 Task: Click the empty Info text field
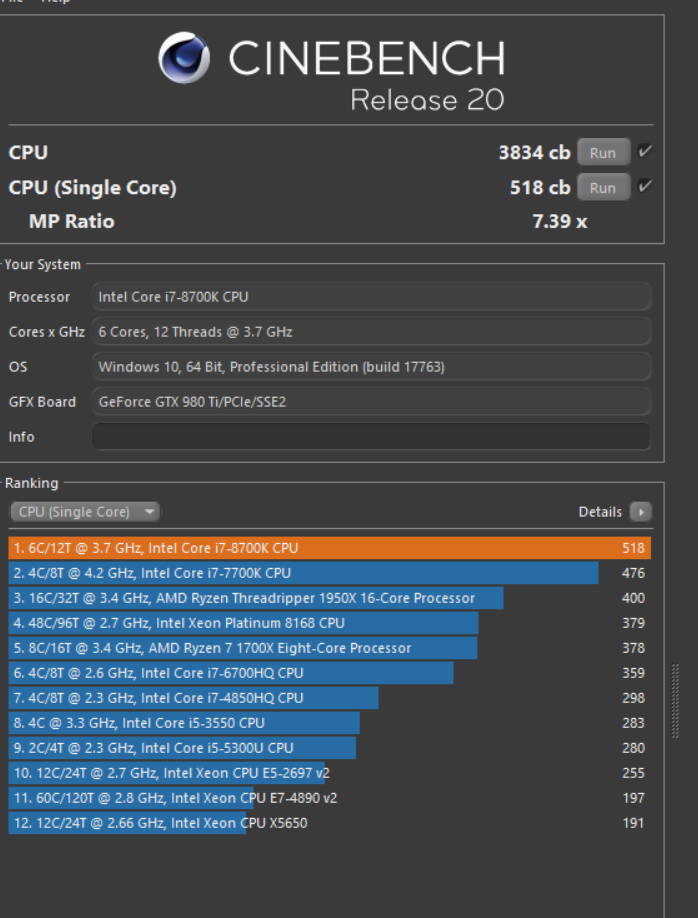click(371, 437)
